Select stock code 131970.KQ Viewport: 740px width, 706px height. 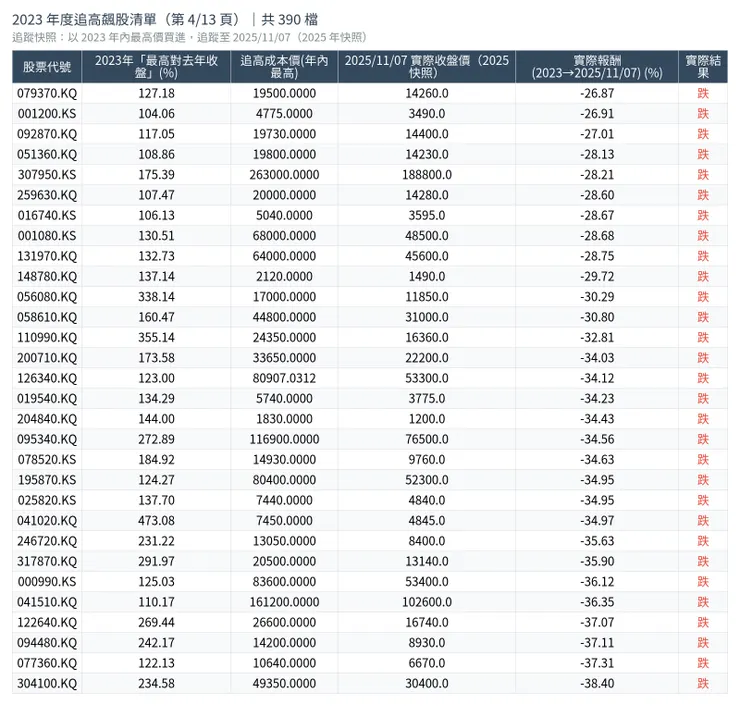47,256
